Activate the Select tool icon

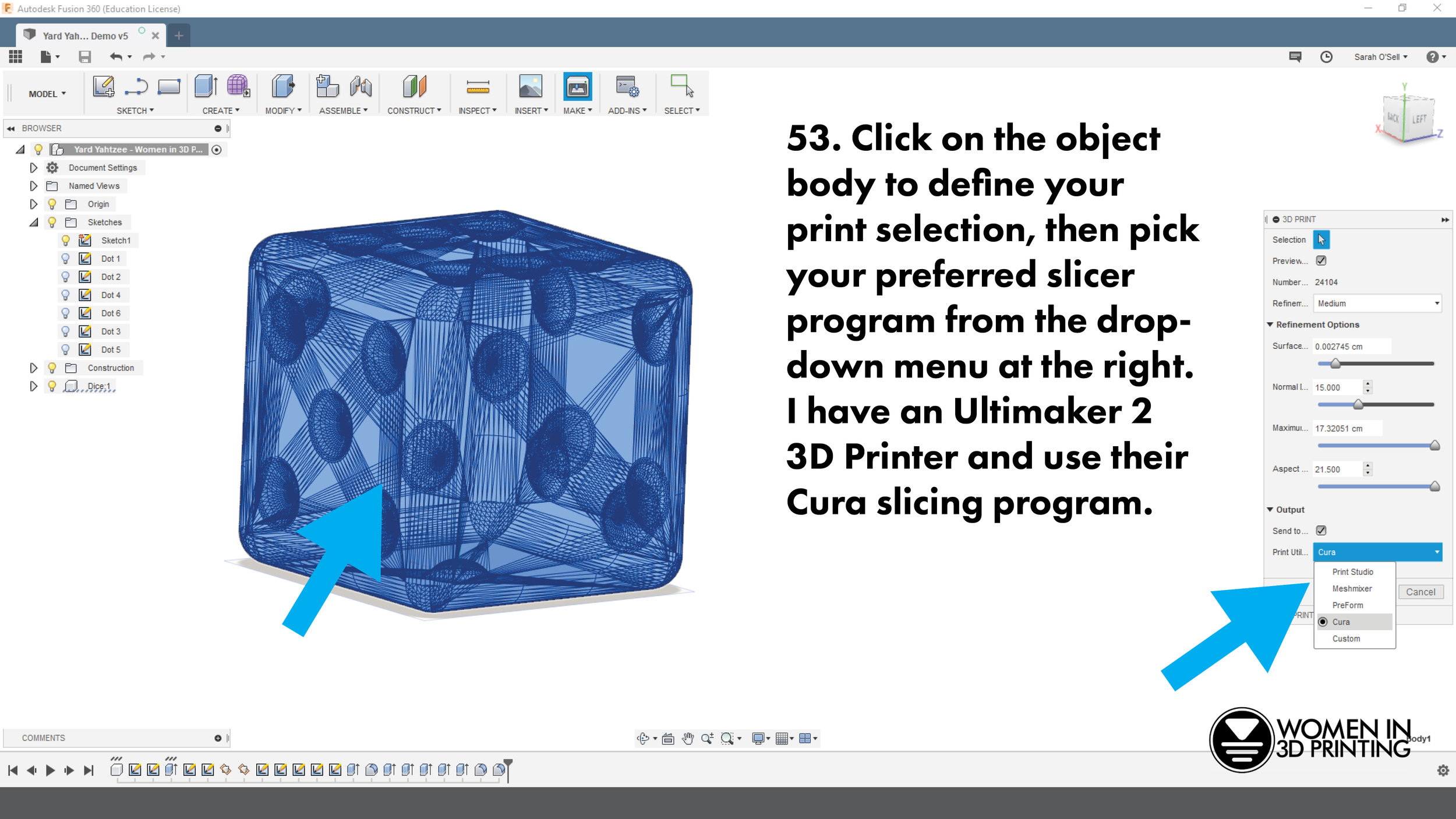coord(682,86)
